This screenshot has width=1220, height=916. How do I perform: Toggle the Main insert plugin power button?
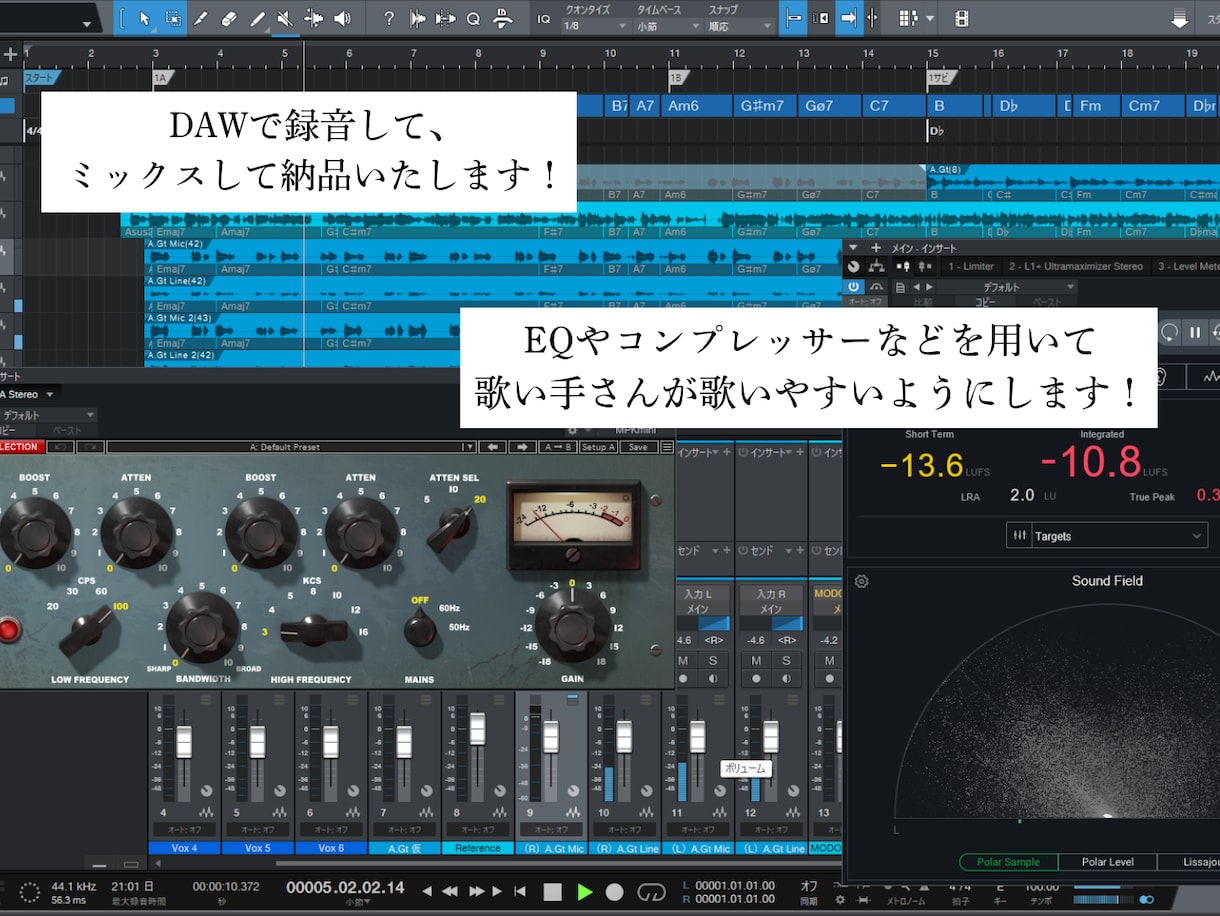854,287
